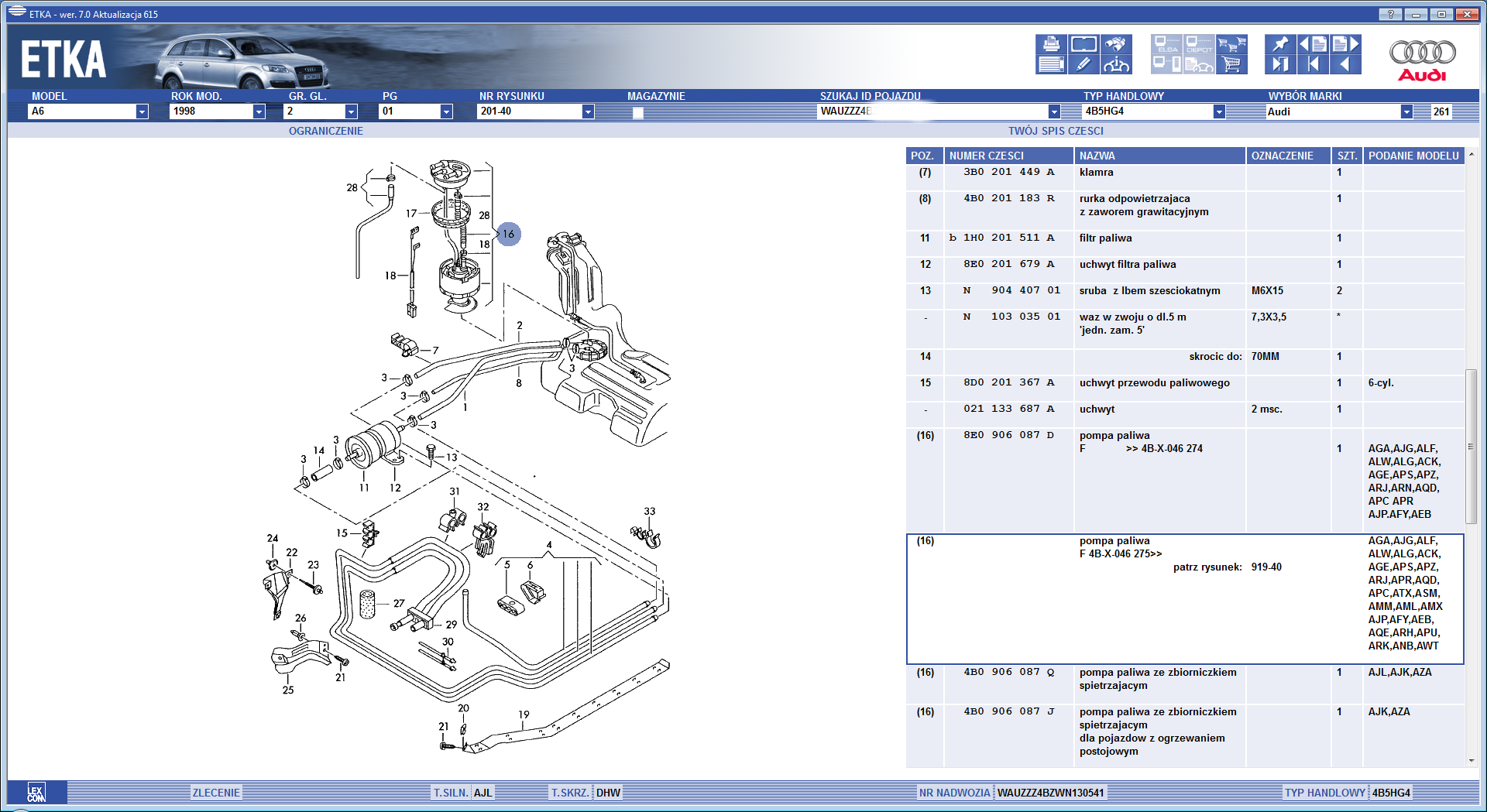The height and width of the screenshot is (812, 1487).
Task: Click the computer-to-server transfer icon
Action: [x=1166, y=64]
